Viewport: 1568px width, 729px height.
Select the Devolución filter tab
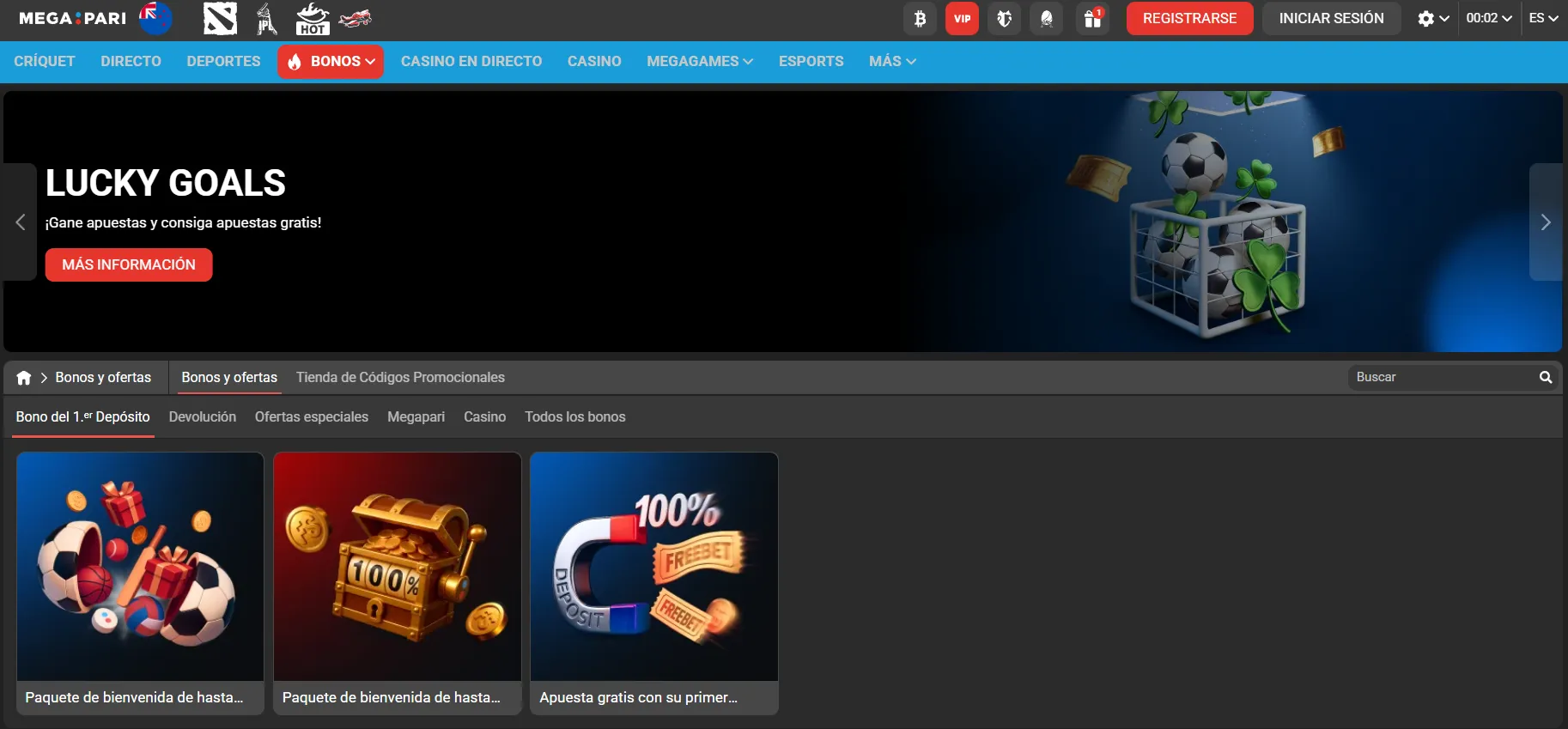pyautogui.click(x=202, y=417)
